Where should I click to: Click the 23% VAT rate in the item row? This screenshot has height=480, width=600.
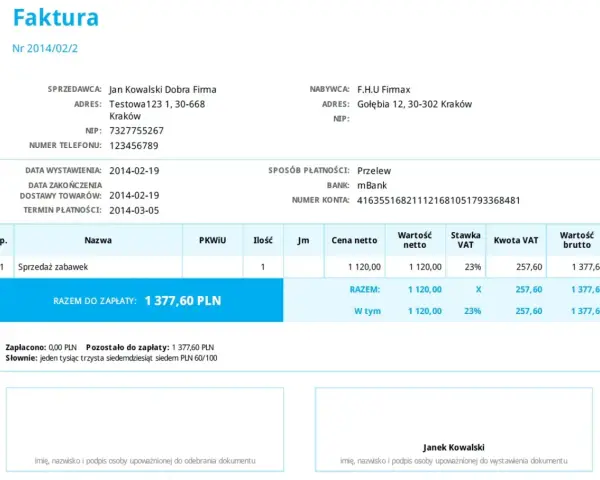(x=473, y=267)
